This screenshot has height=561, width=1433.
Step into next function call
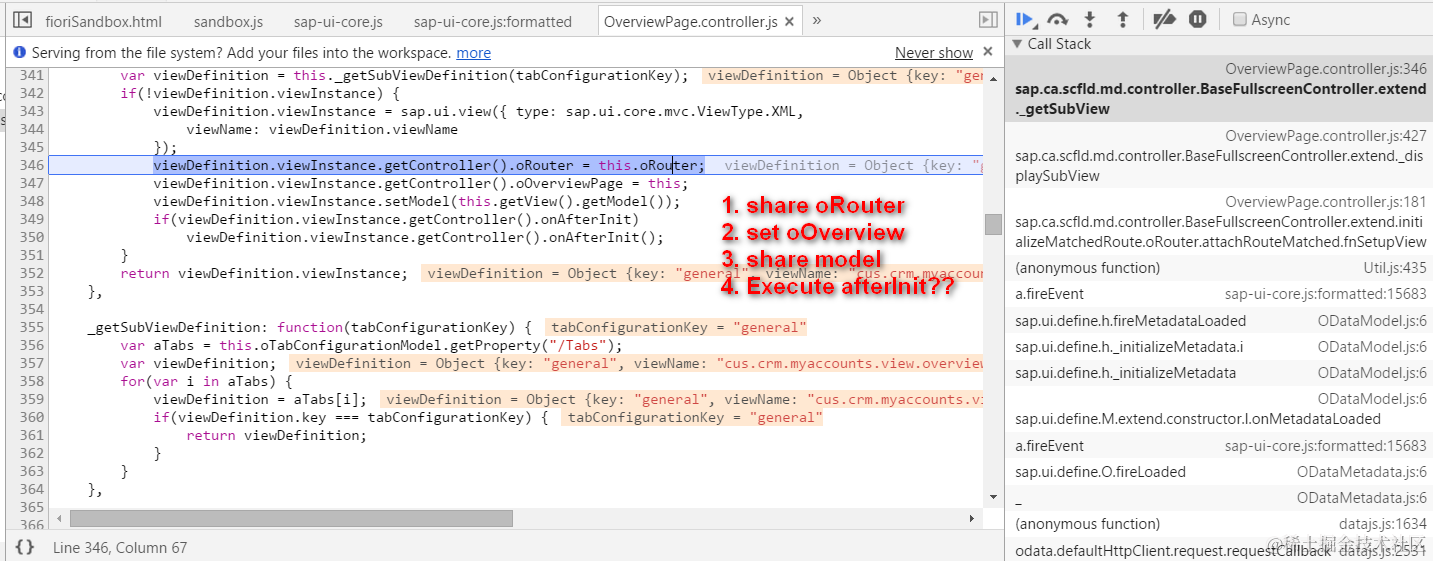pos(1090,19)
